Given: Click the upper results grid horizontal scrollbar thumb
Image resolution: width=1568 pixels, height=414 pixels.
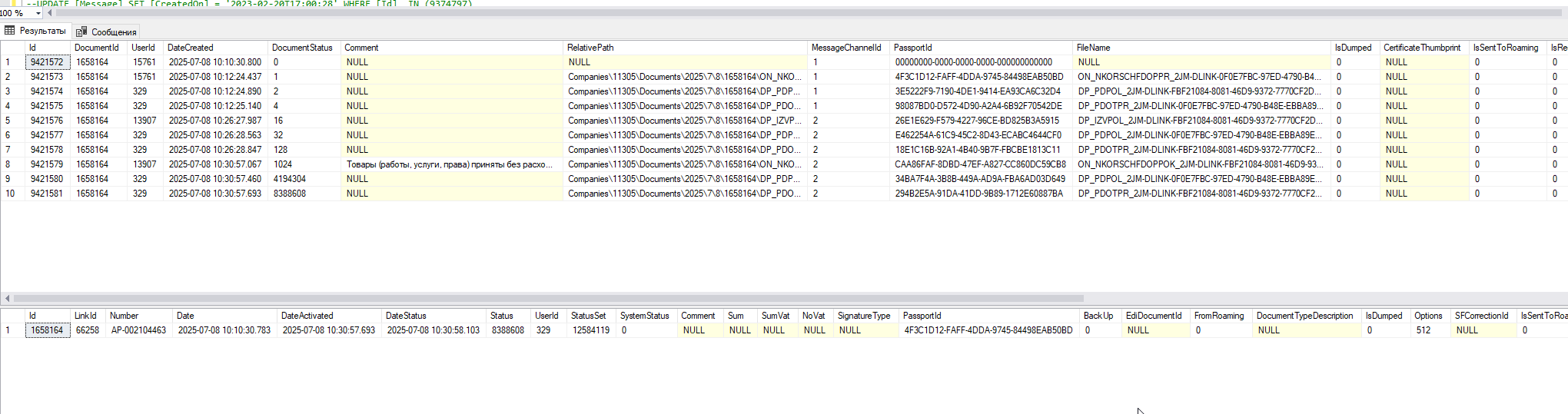Looking at the screenshot, I should click(548, 298).
